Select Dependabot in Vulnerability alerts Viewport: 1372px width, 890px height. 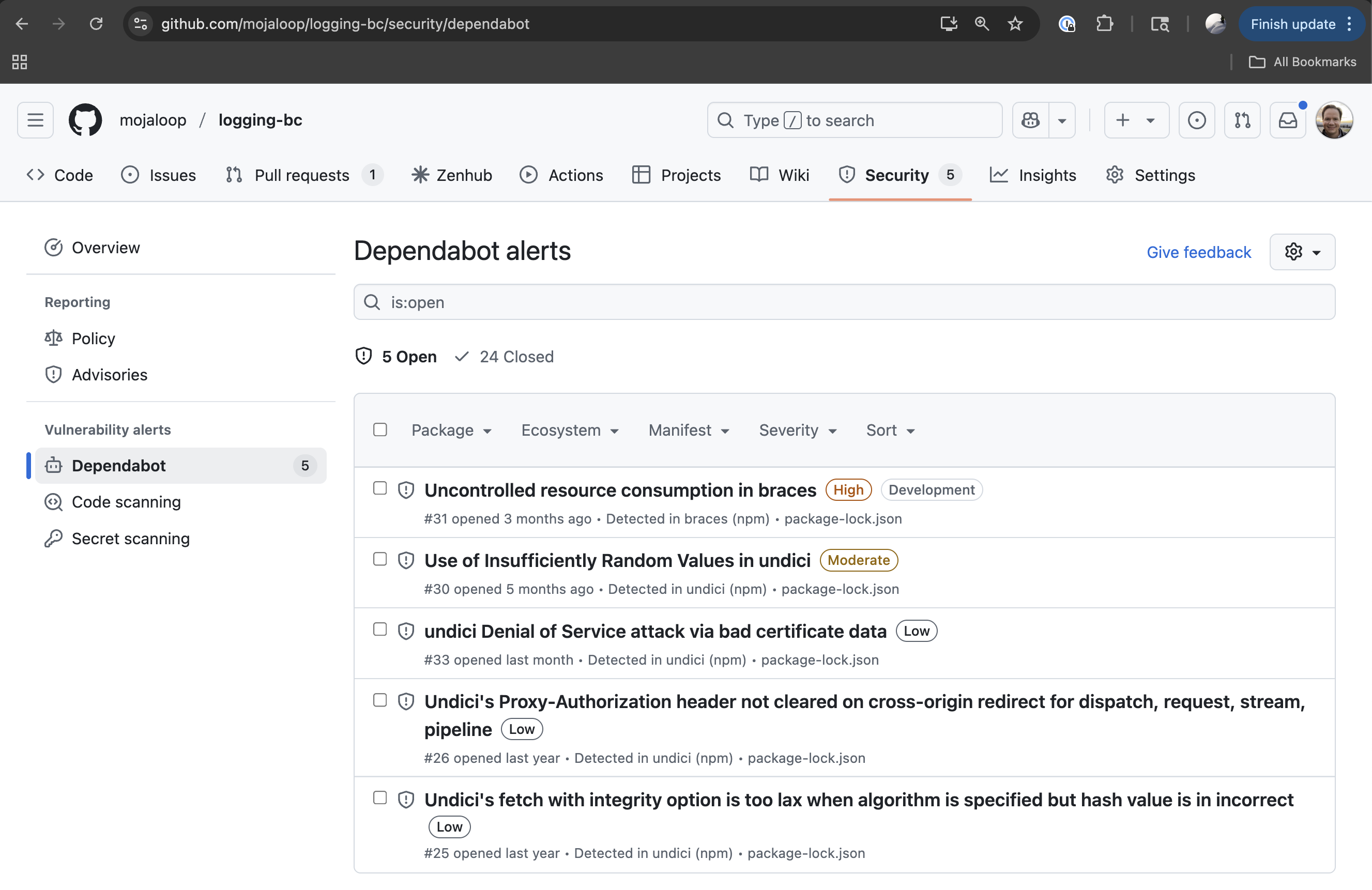coord(181,465)
